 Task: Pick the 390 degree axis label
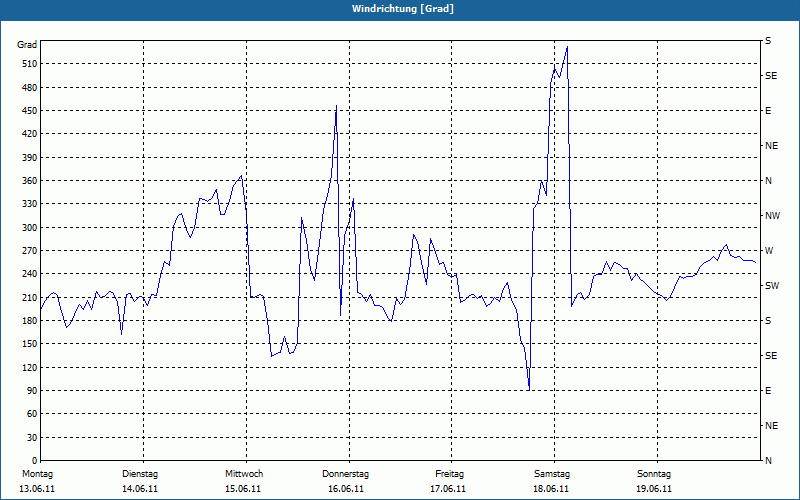(29, 157)
